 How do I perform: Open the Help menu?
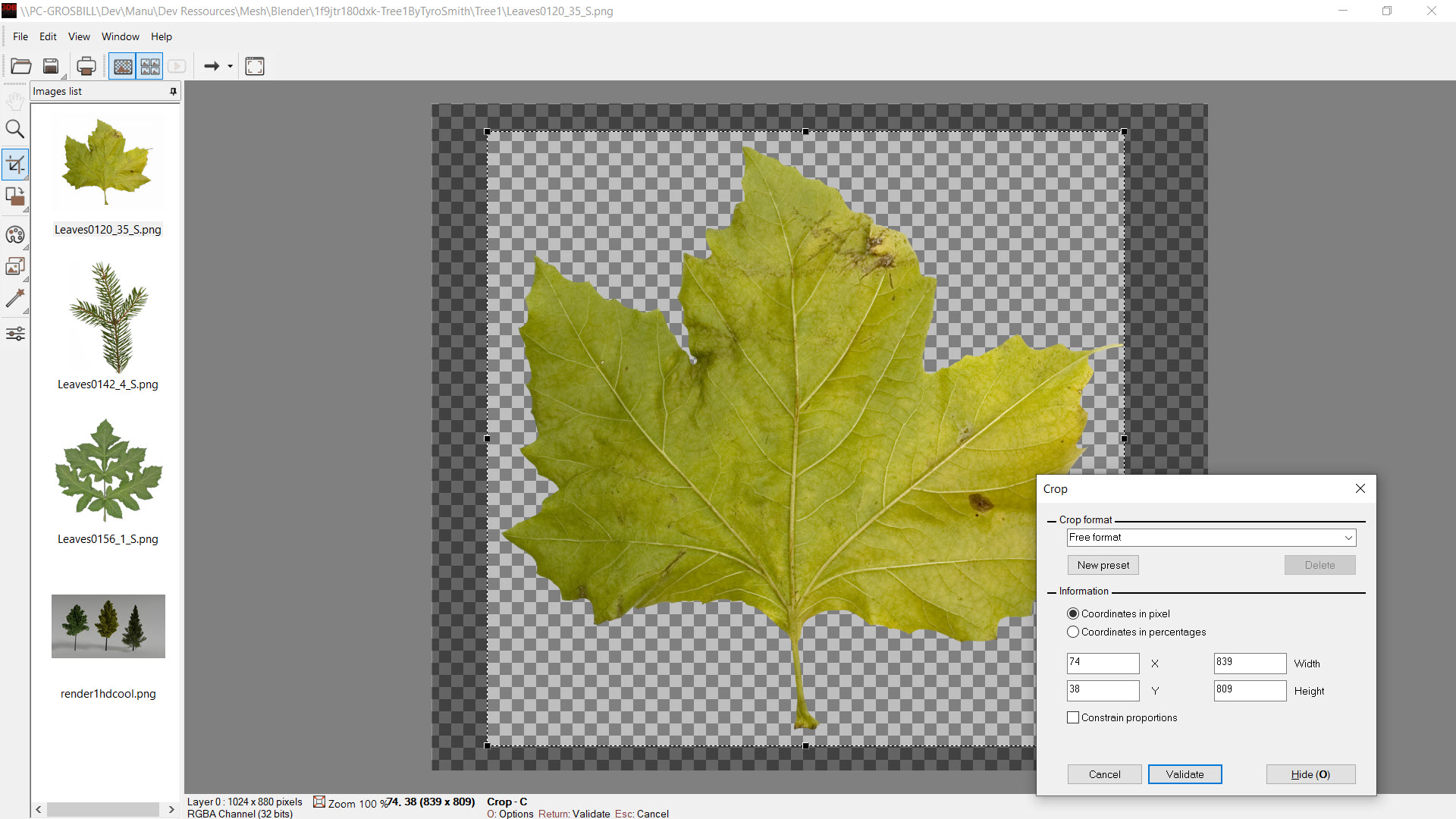(162, 36)
